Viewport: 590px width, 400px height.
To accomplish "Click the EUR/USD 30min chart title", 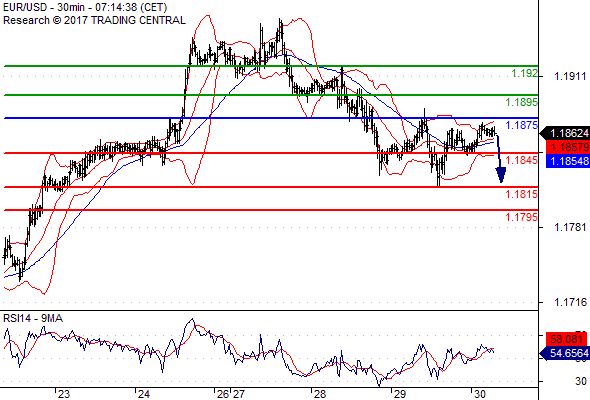I will [85, 8].
